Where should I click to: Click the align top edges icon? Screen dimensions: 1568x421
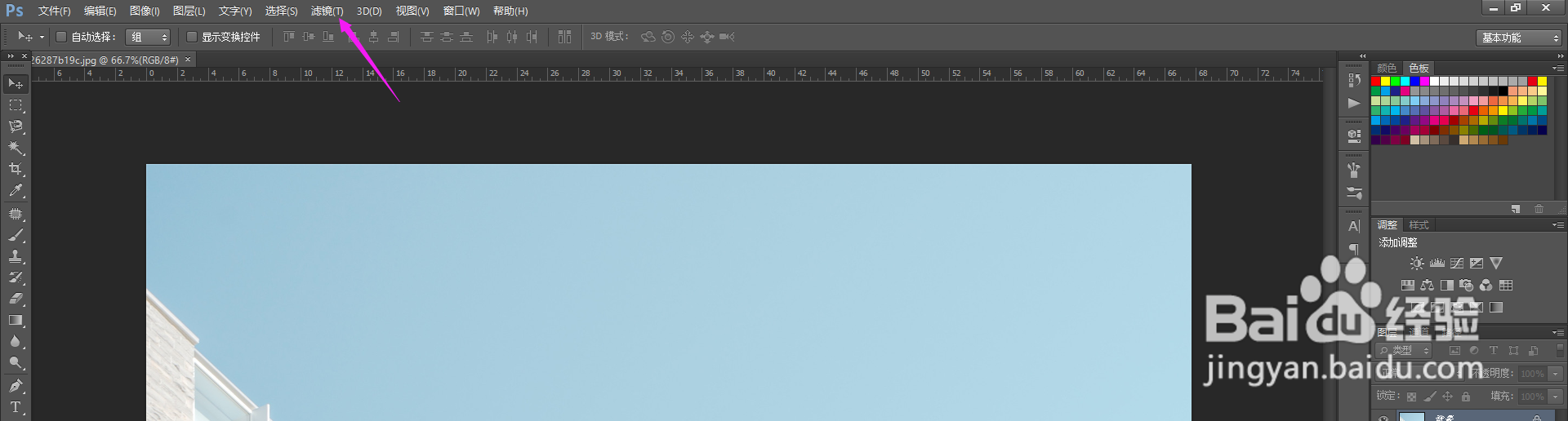[x=289, y=37]
